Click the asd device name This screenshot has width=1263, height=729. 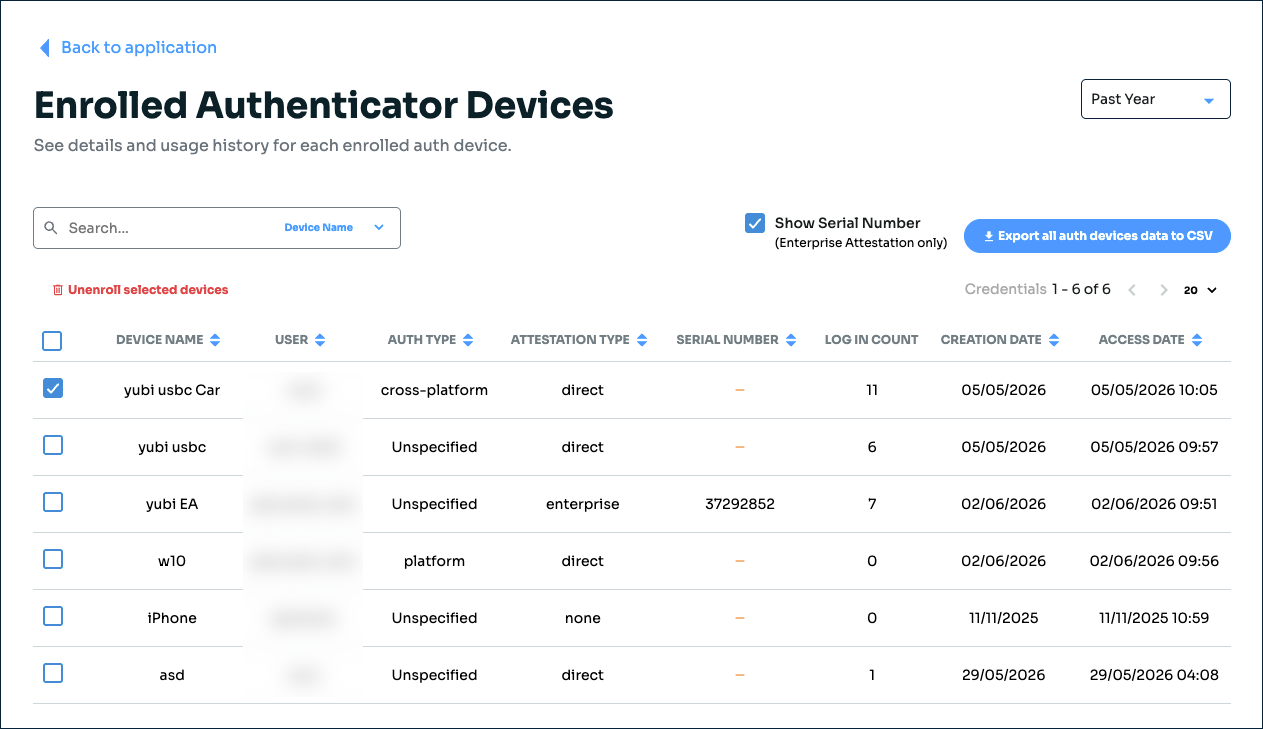(172, 675)
